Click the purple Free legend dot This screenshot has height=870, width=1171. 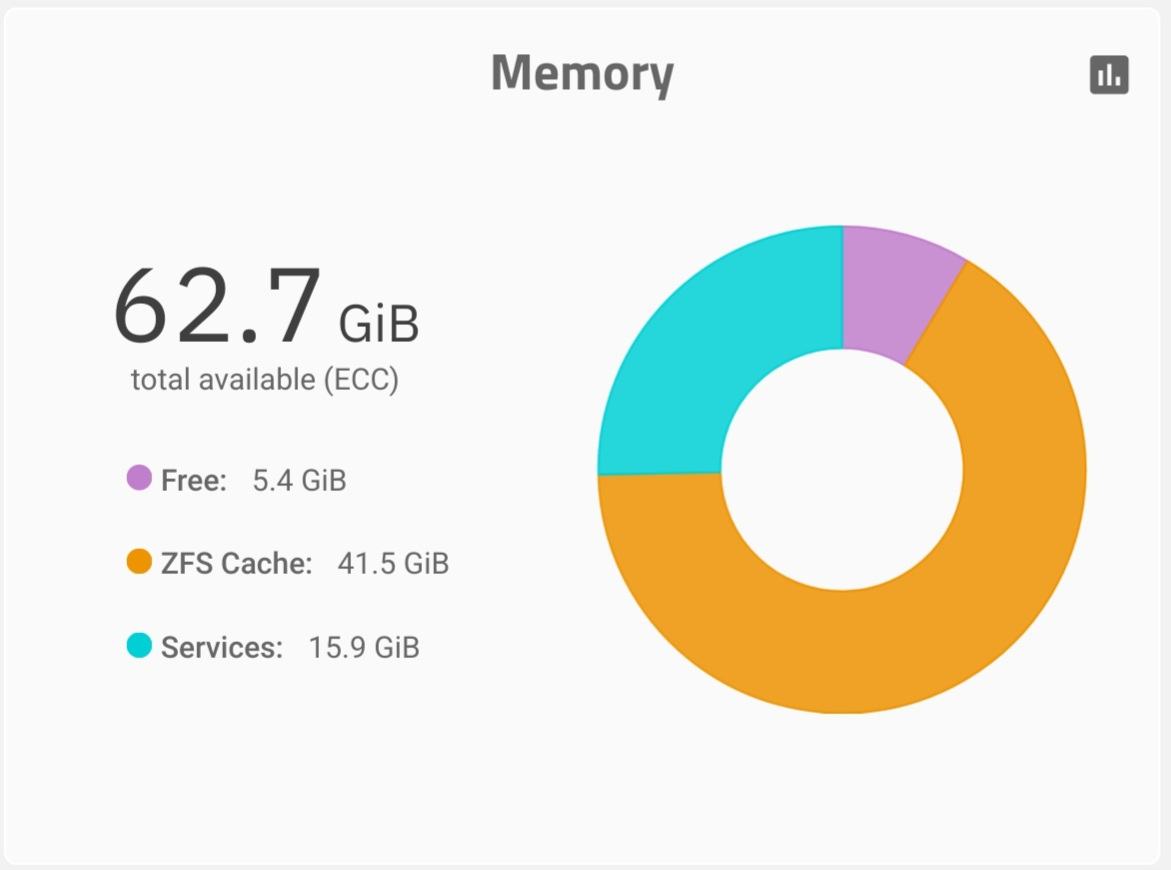click(x=139, y=478)
